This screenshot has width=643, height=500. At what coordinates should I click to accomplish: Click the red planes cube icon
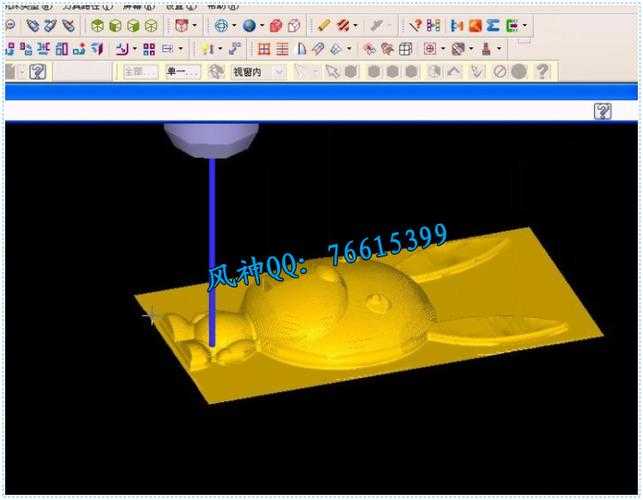pyautogui.click(x=181, y=26)
